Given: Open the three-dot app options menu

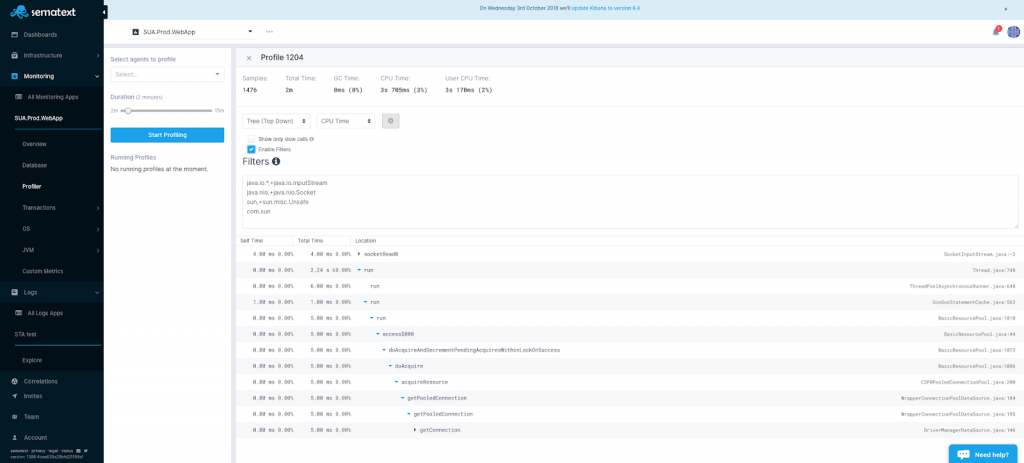Looking at the screenshot, I should [269, 31].
